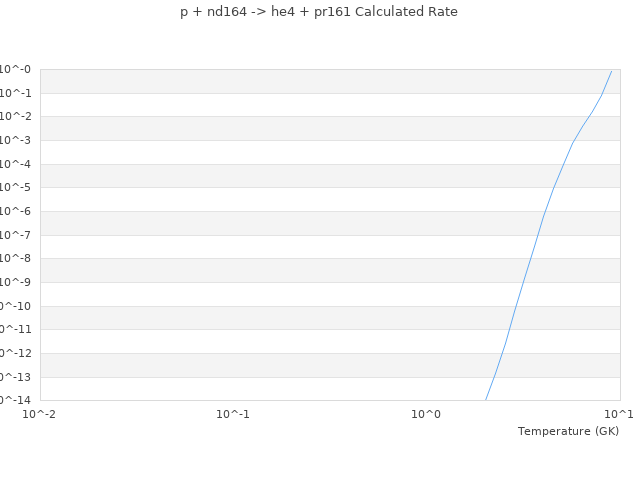Click the 10^-1 y-axis tick label
Screen dimensions: 640x480
click(x=15, y=93)
